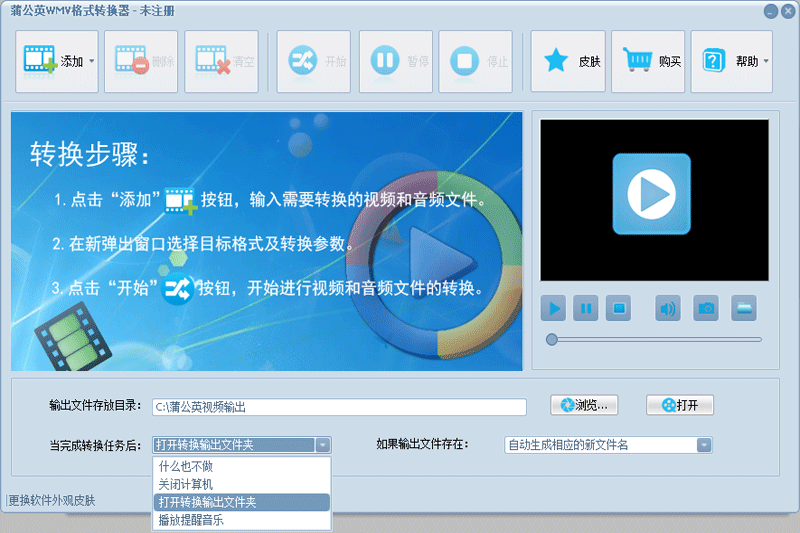
Task: Click the 转换步骤 banner image
Action: click(267, 241)
